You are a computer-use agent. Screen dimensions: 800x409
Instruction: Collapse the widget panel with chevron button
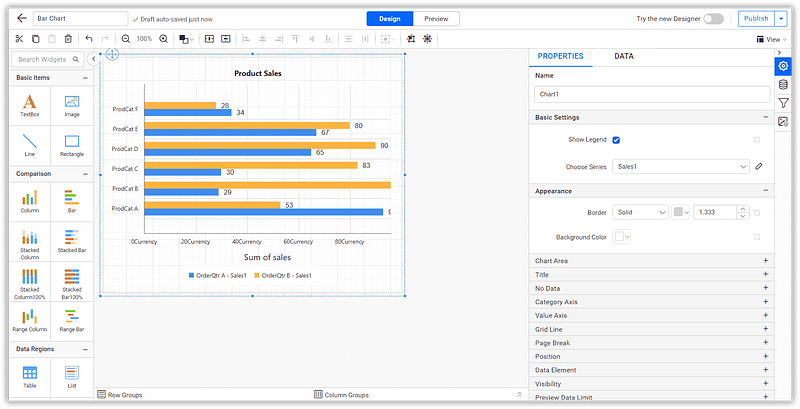coord(93,59)
